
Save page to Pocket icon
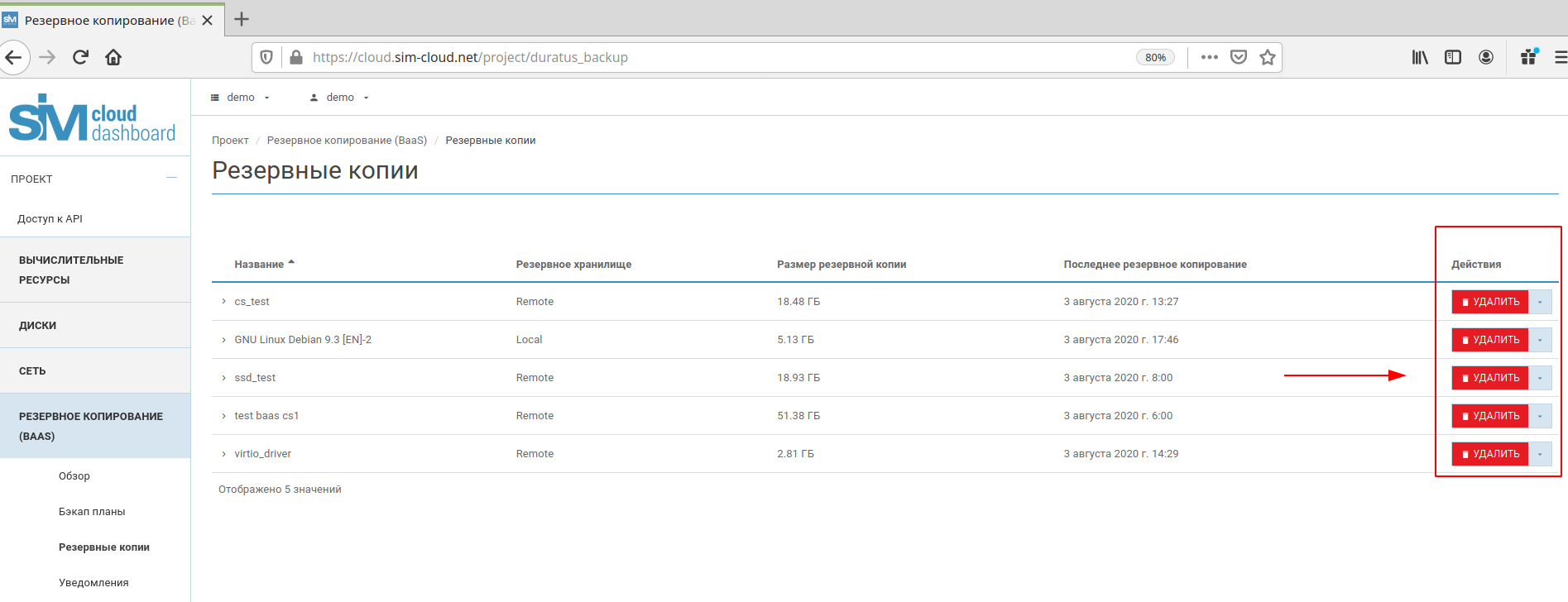1238,57
